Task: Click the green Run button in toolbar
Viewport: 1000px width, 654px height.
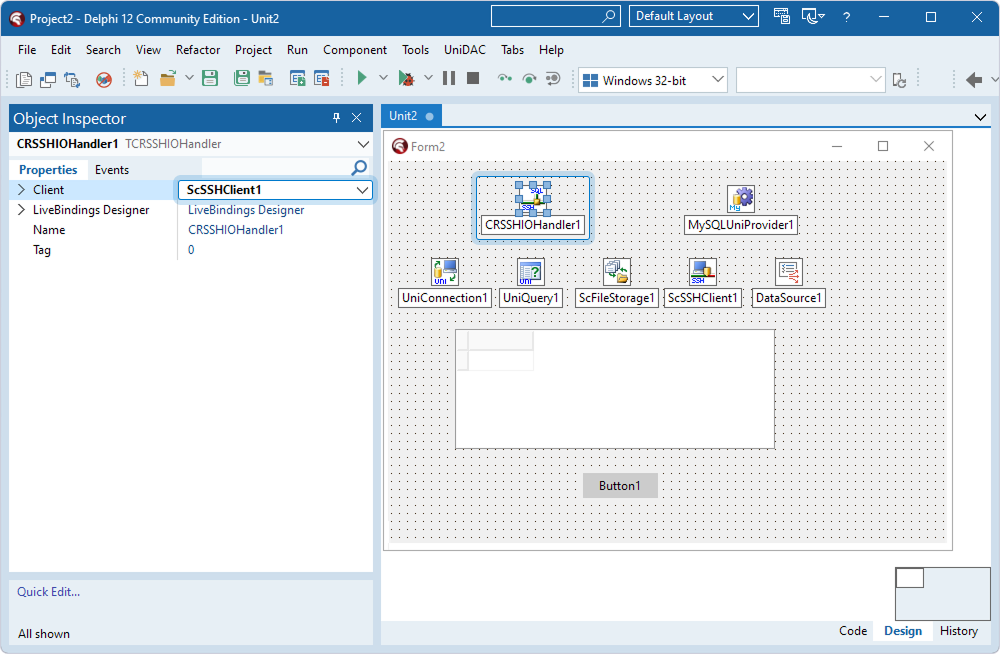Action: tap(362, 79)
